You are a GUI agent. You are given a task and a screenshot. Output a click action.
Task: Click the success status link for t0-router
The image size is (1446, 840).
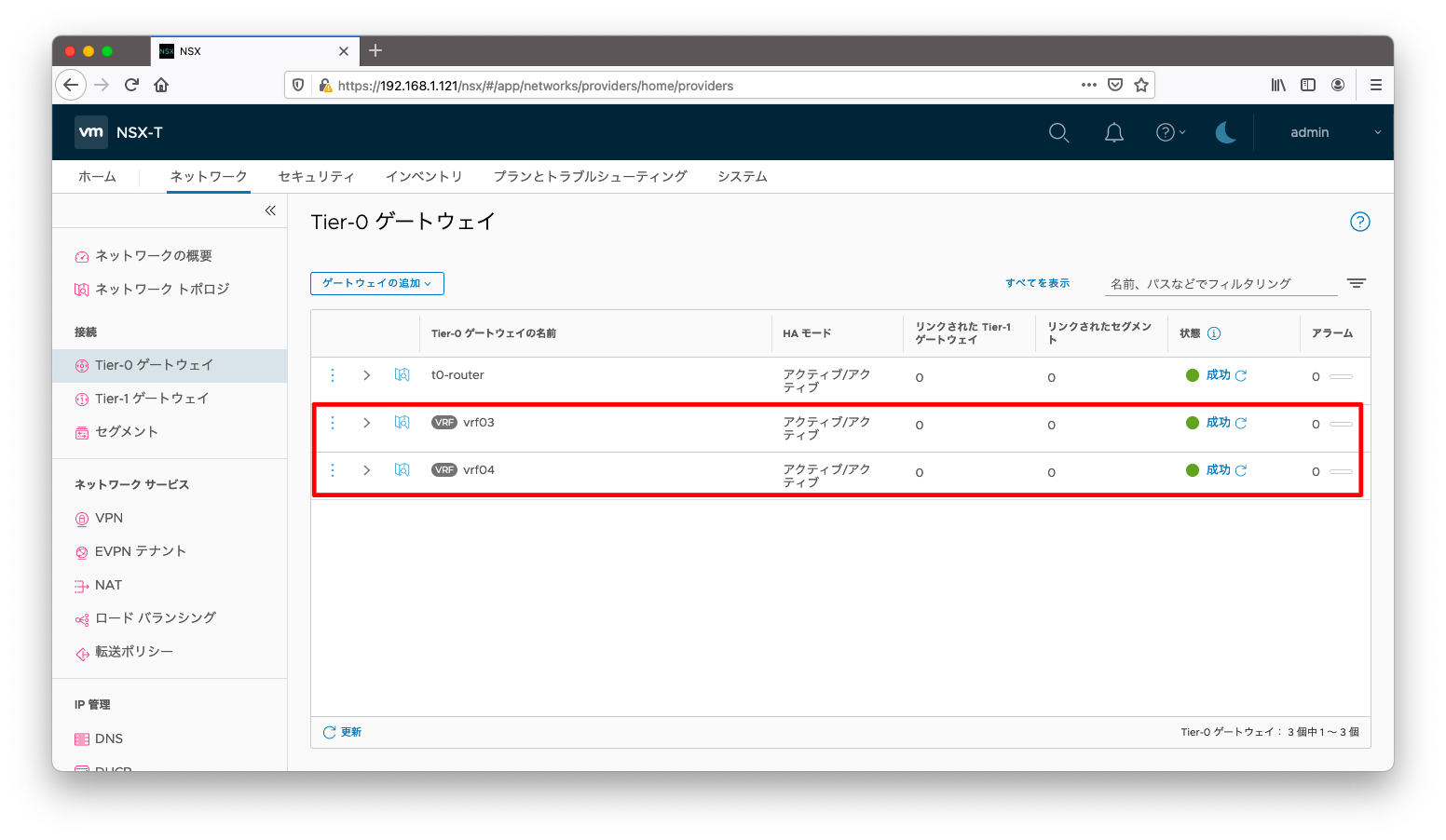[x=1218, y=375]
